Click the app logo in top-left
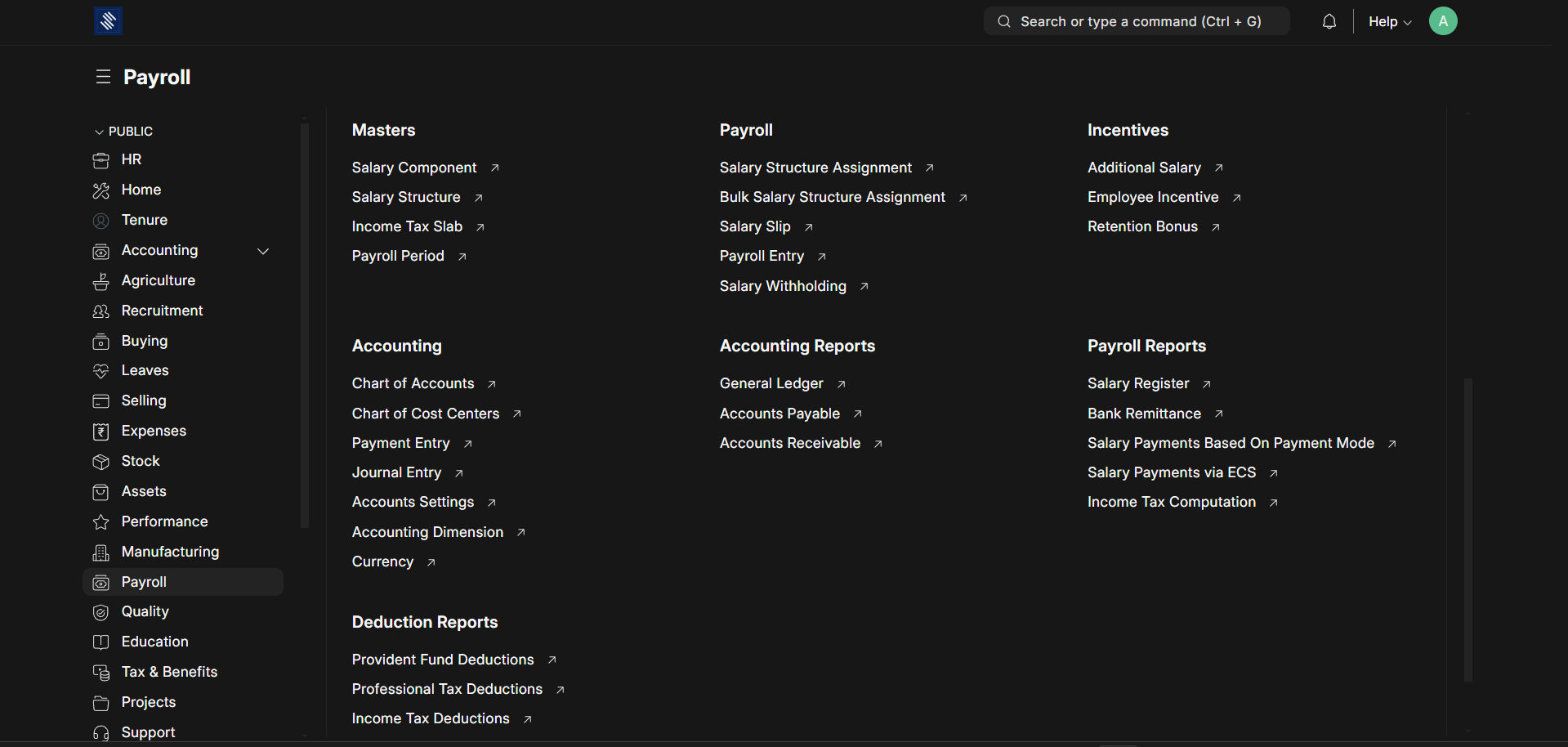Image resolution: width=1568 pixels, height=747 pixels. pyautogui.click(x=108, y=21)
